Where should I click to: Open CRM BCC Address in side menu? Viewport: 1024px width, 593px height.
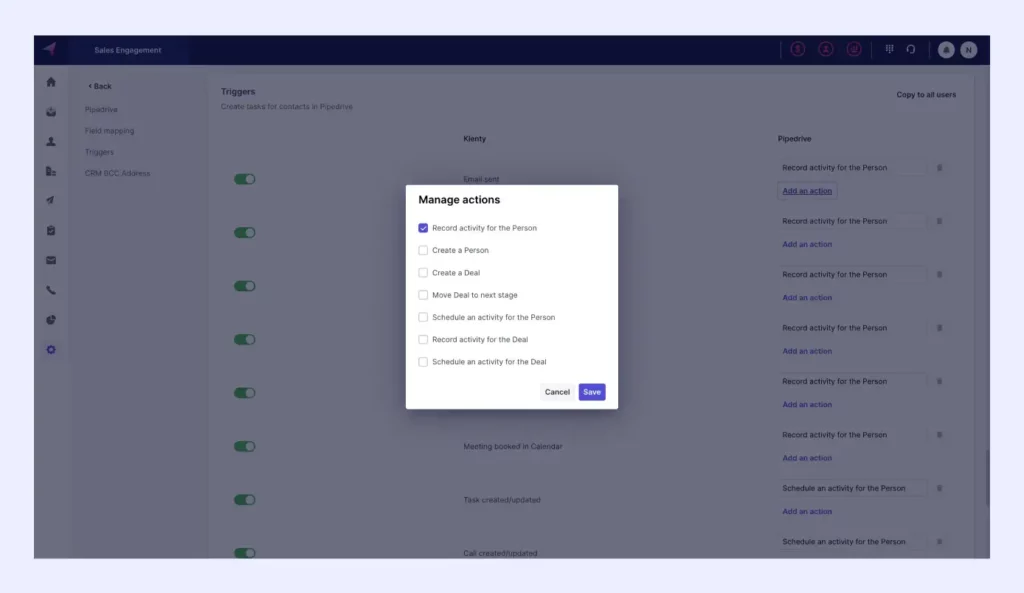(118, 173)
